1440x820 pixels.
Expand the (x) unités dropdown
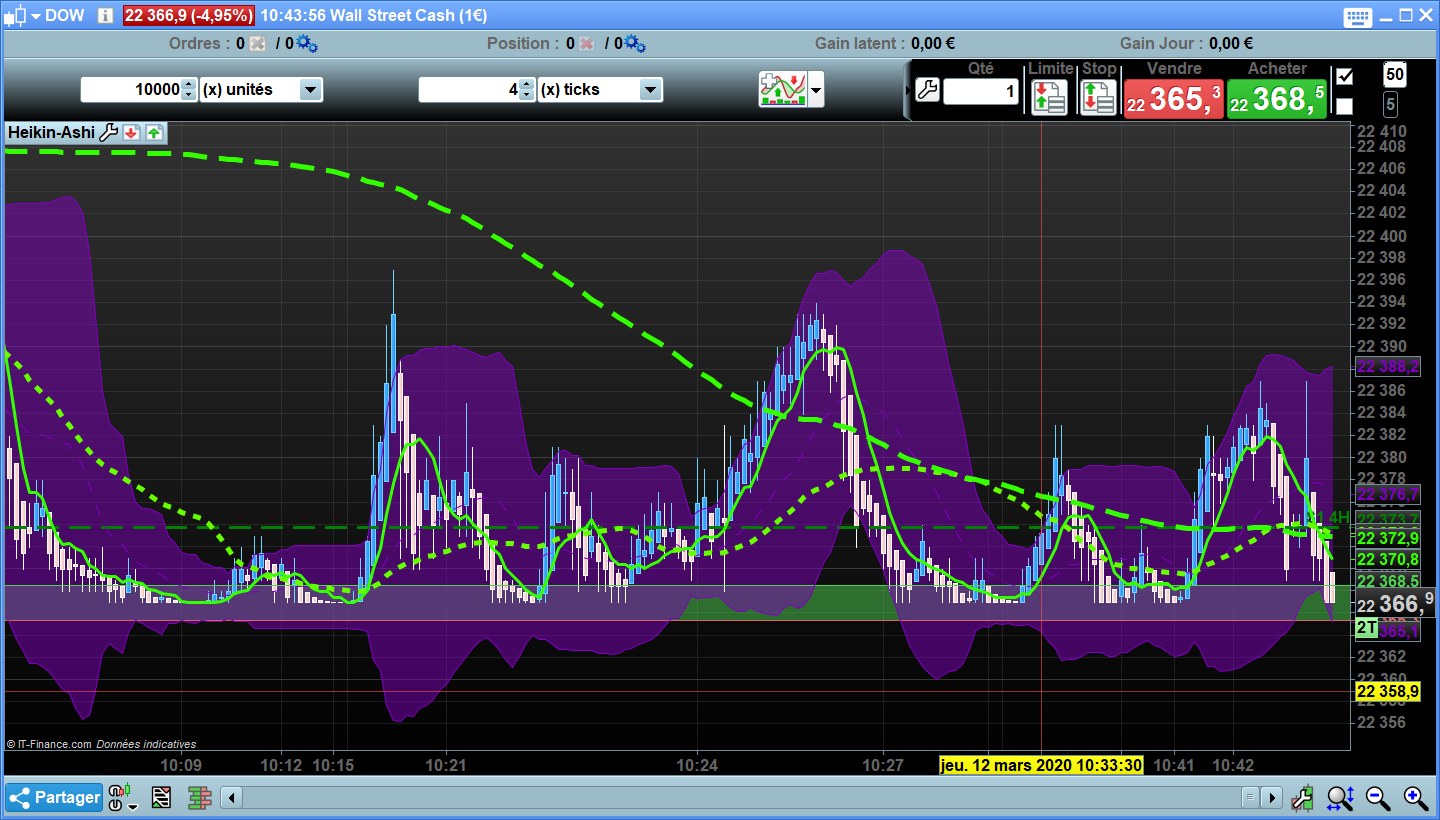click(310, 90)
